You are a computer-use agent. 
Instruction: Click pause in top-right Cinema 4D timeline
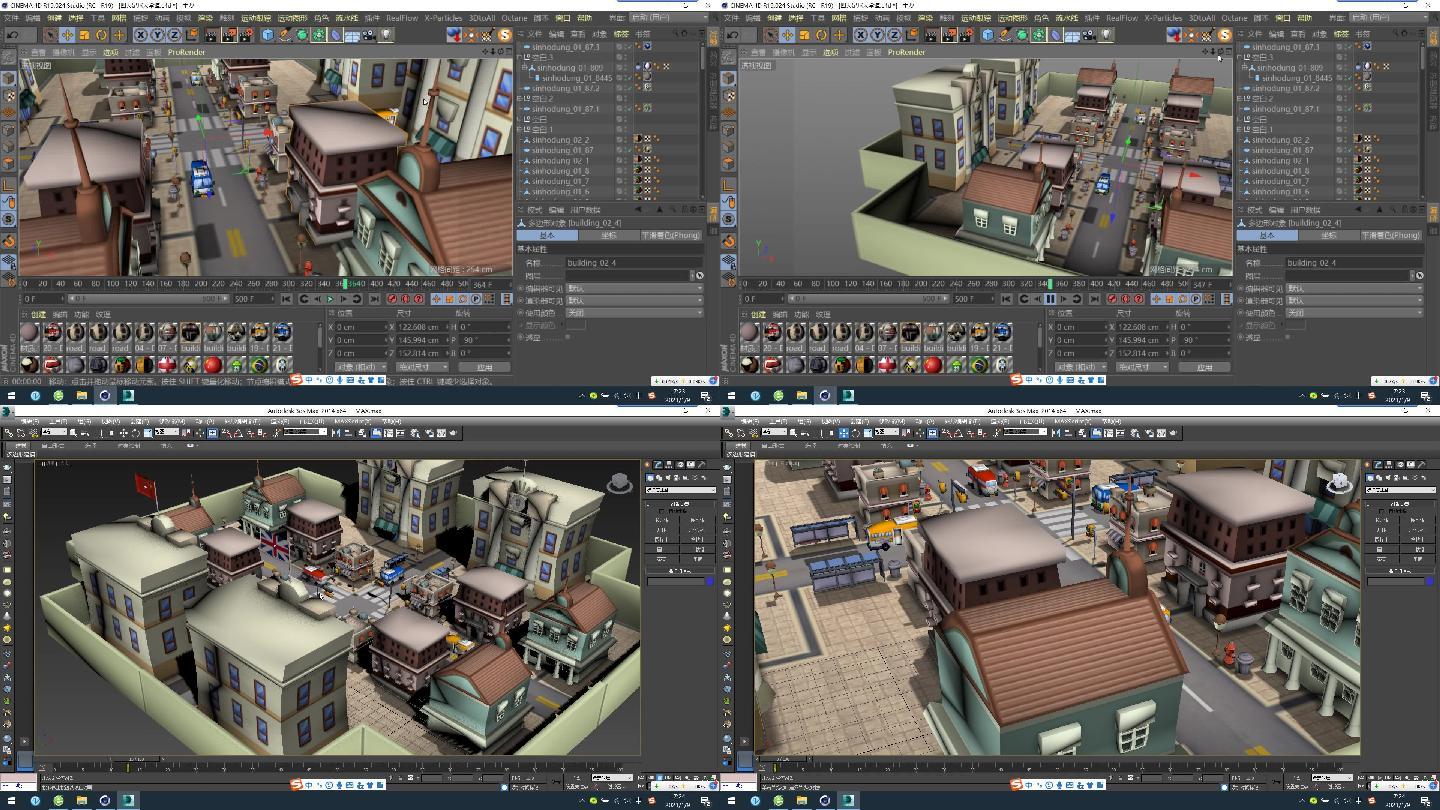[x=1050, y=298]
